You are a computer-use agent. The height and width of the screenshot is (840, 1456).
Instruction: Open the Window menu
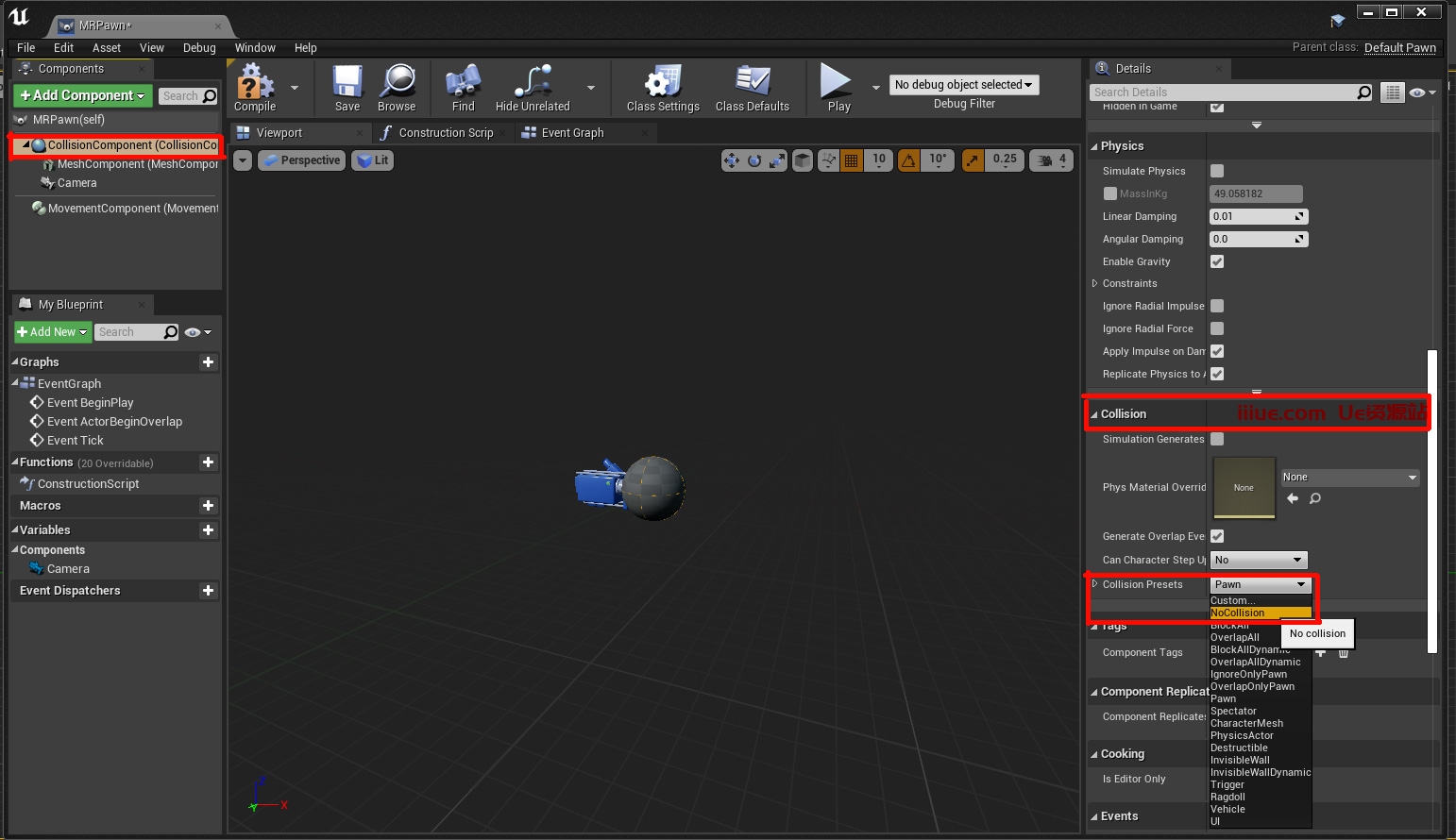[x=255, y=48]
